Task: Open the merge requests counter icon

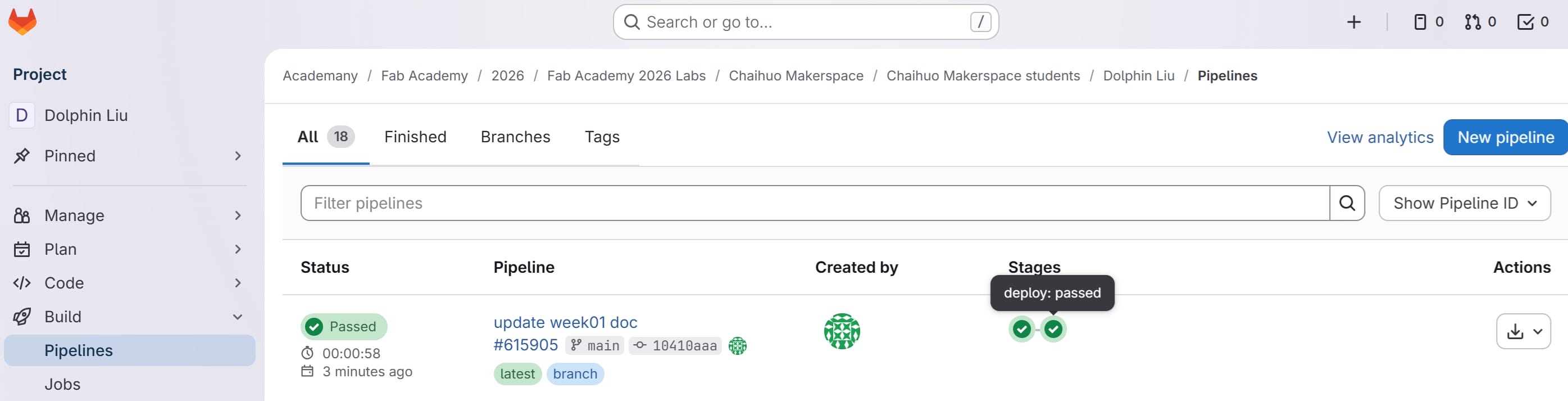Action: tap(1480, 22)
